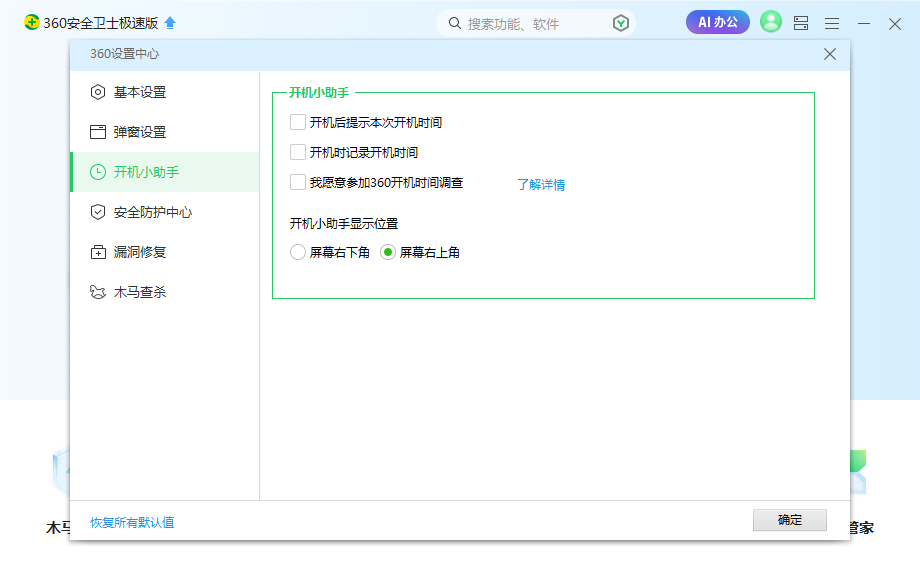Click 恢复所有默认值 link
Image resolution: width=920 pixels, height=580 pixels.
(x=132, y=522)
